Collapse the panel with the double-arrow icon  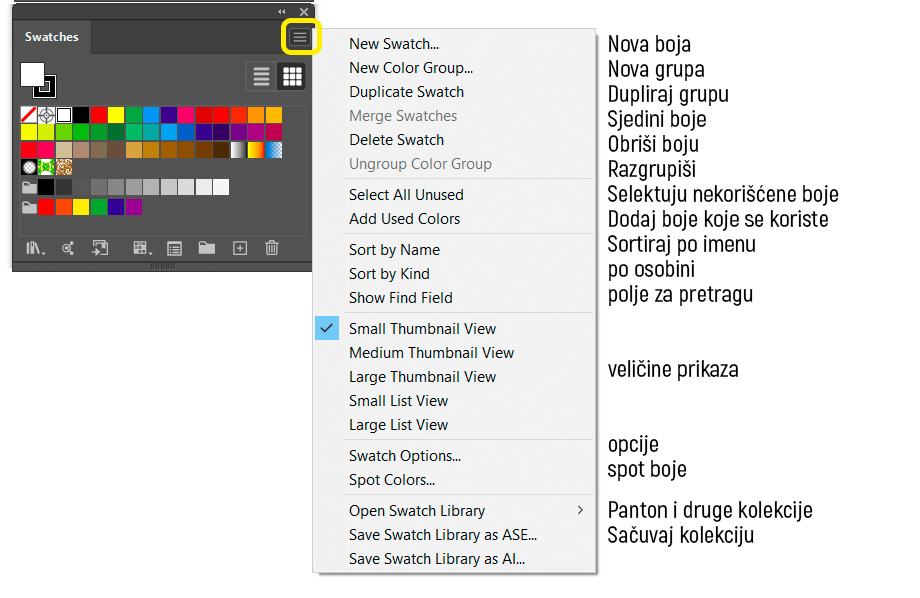click(x=282, y=11)
